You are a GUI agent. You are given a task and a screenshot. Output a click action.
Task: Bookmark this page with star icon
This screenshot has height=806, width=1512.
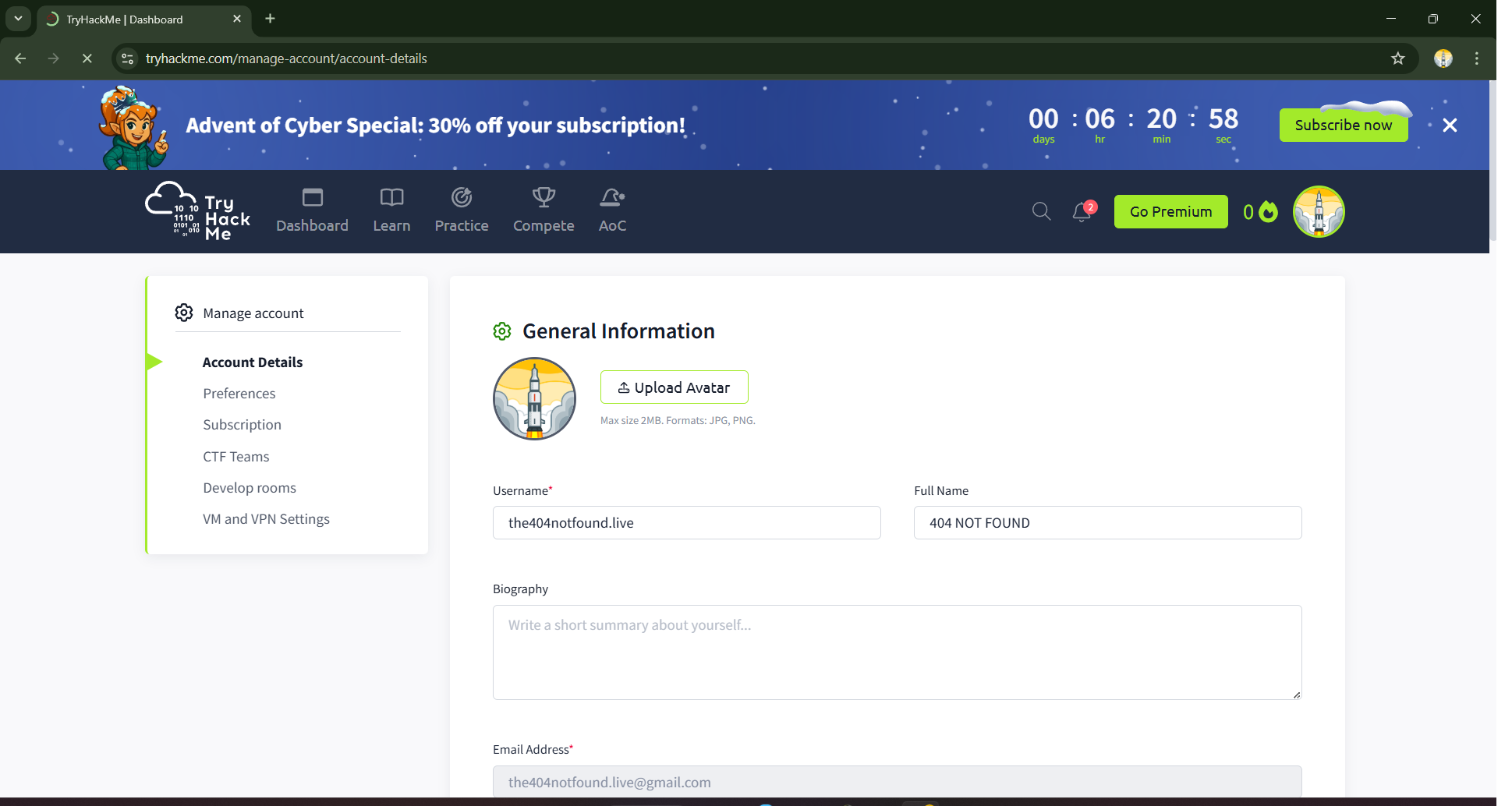(x=1398, y=58)
